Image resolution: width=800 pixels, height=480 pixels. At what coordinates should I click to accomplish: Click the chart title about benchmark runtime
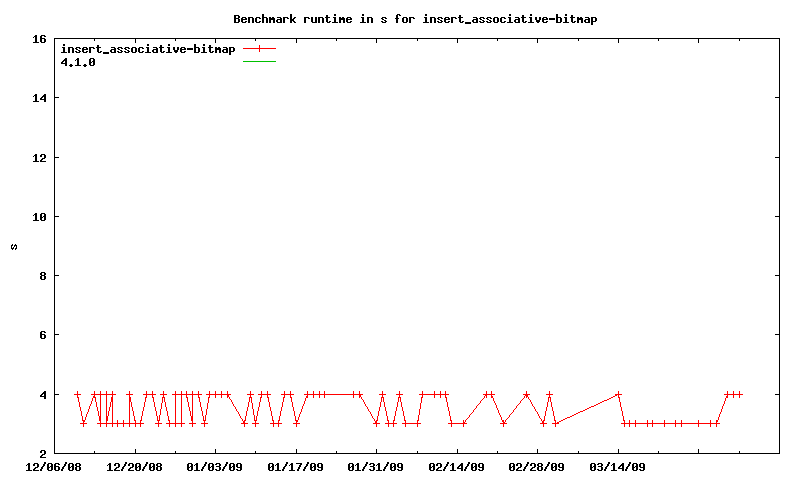pos(421,18)
